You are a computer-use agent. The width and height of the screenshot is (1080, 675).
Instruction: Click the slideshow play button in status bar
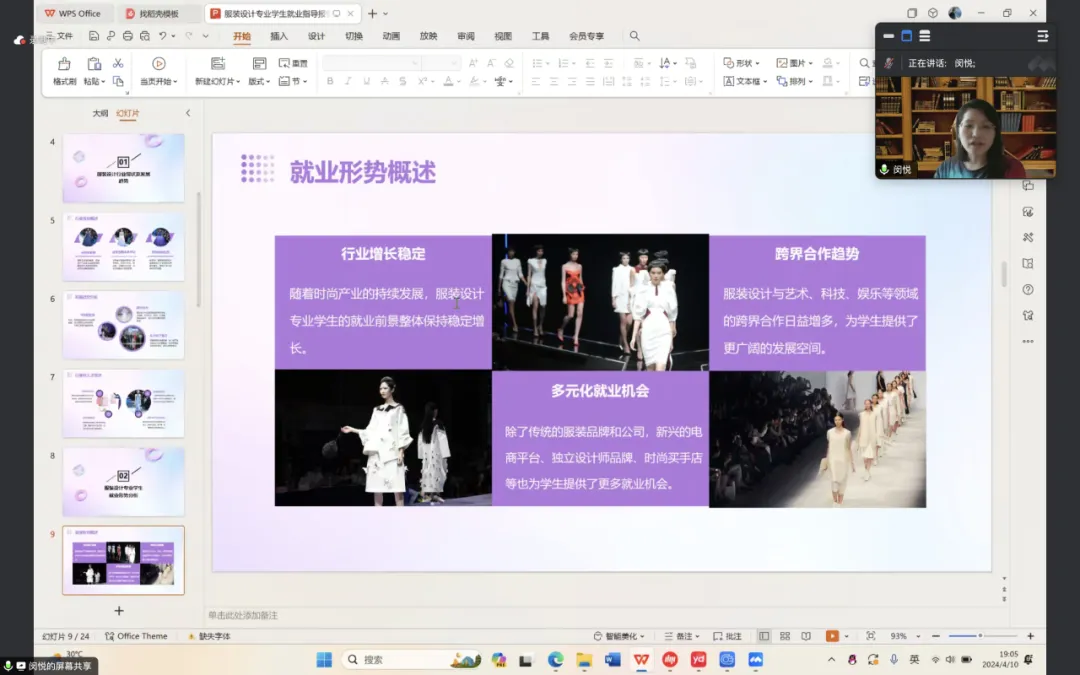point(831,636)
